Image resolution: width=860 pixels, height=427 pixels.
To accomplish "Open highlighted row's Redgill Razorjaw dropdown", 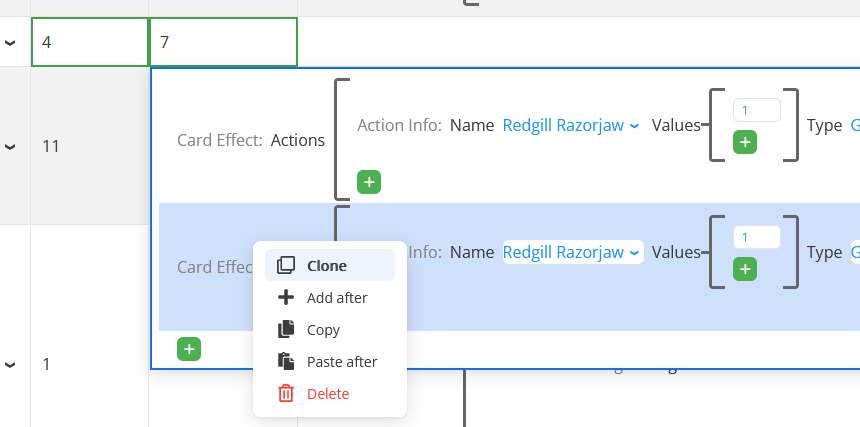I will coord(571,253).
